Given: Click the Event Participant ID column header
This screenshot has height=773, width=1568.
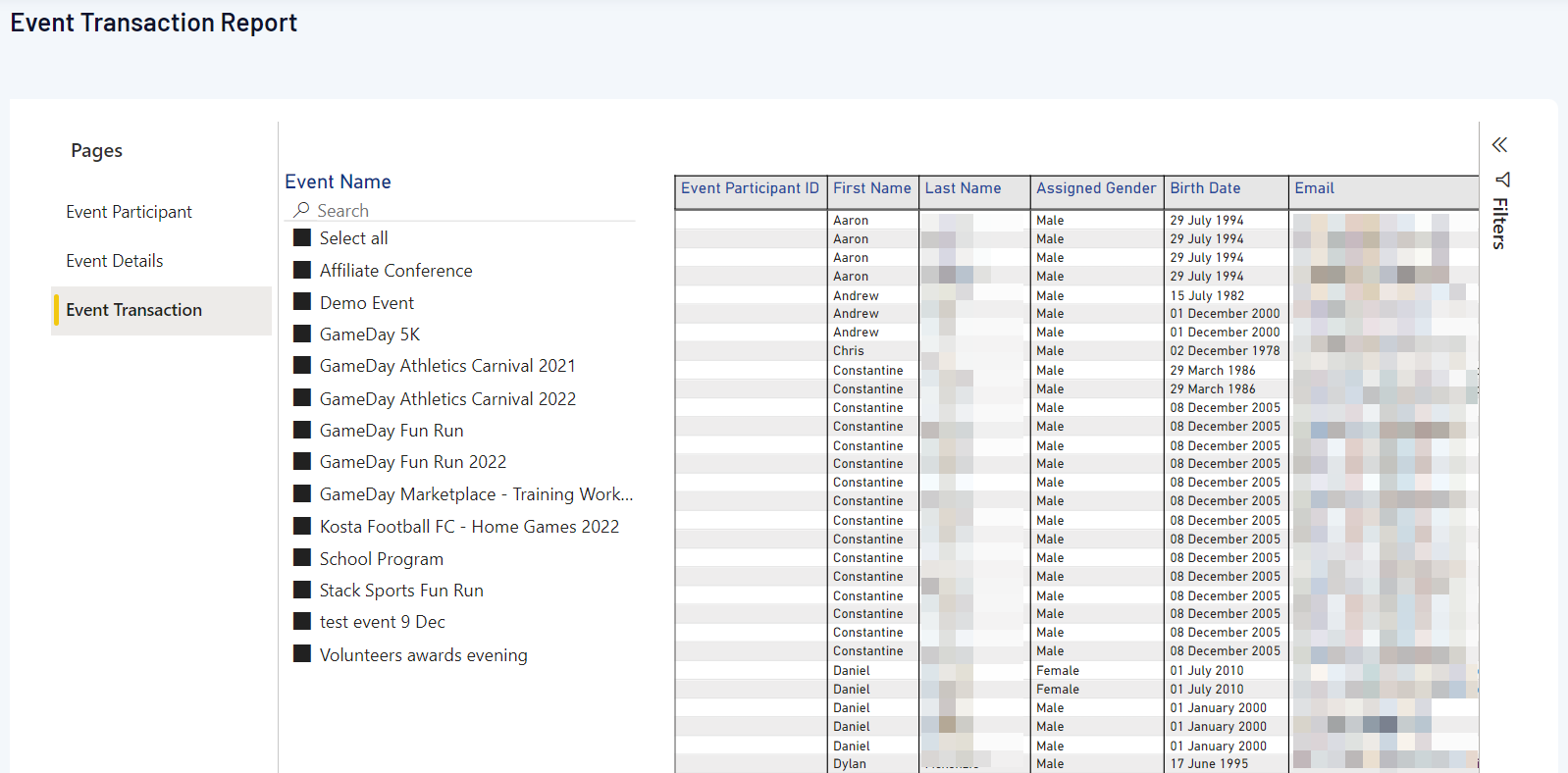Looking at the screenshot, I should 750,188.
